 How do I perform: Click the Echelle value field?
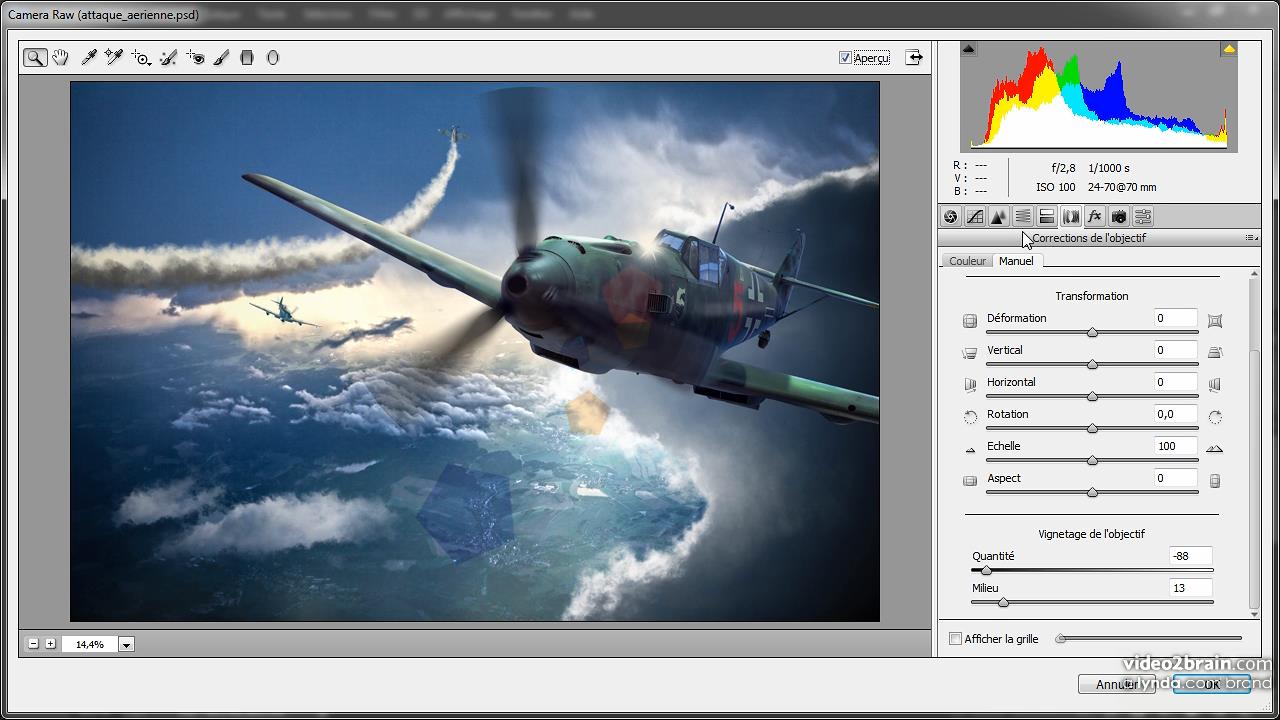(1175, 446)
